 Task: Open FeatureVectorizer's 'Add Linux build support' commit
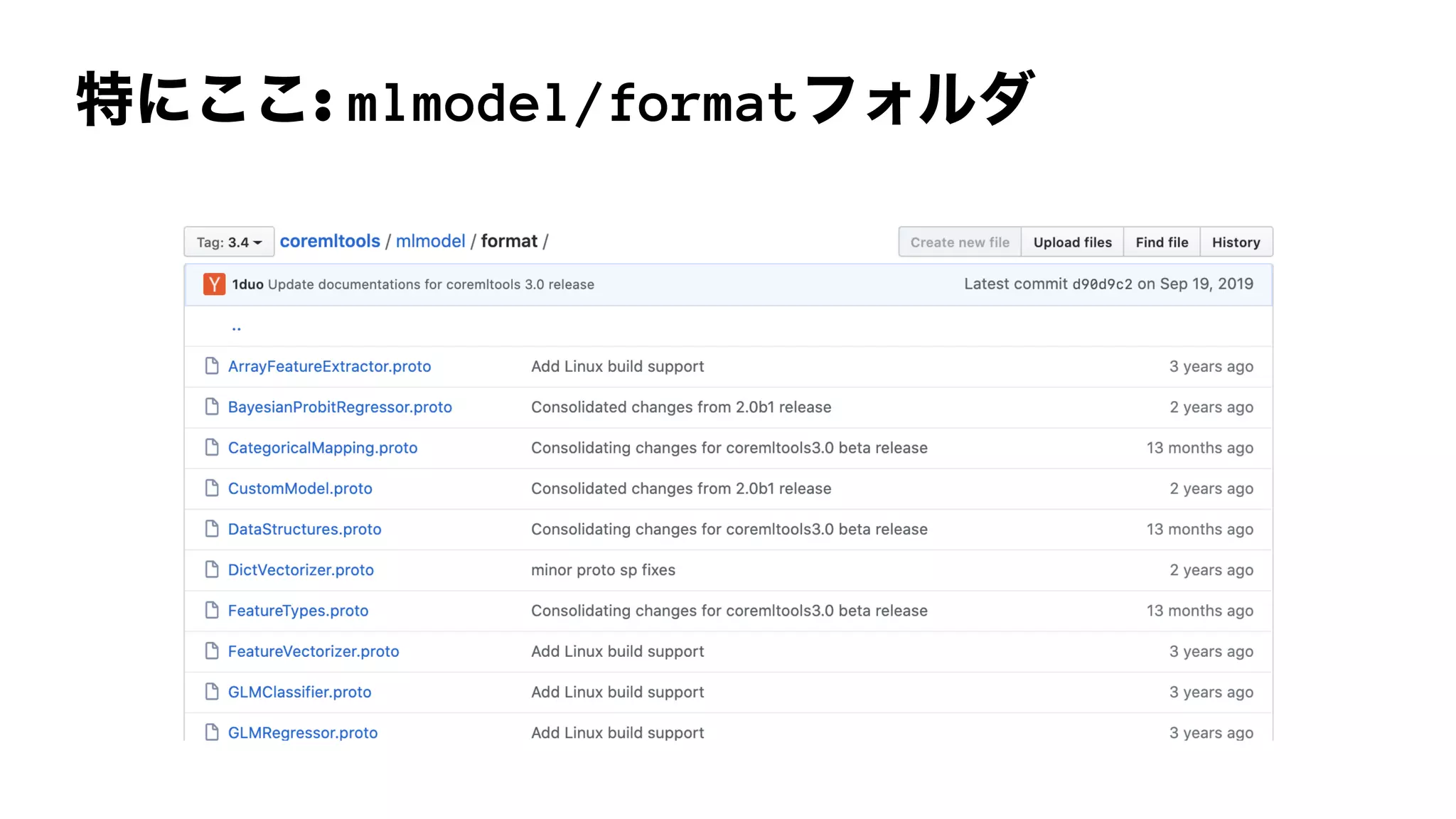tap(617, 651)
